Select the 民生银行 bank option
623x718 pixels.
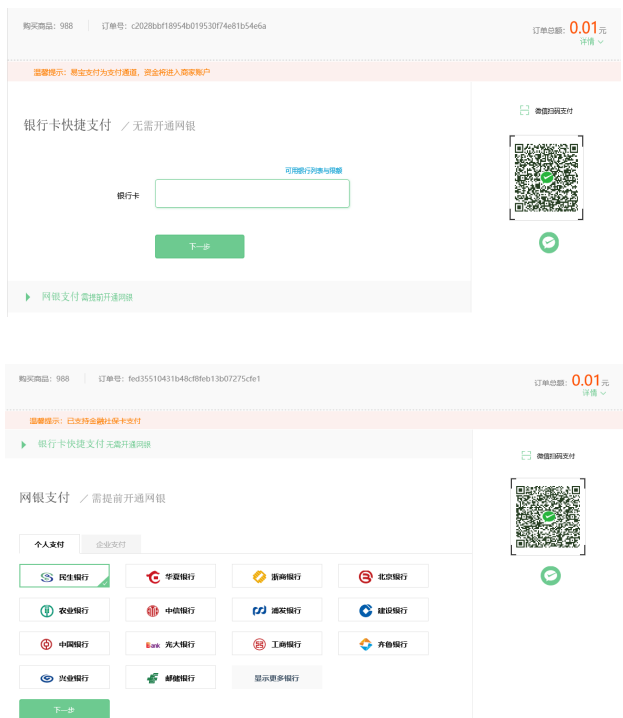(x=64, y=577)
